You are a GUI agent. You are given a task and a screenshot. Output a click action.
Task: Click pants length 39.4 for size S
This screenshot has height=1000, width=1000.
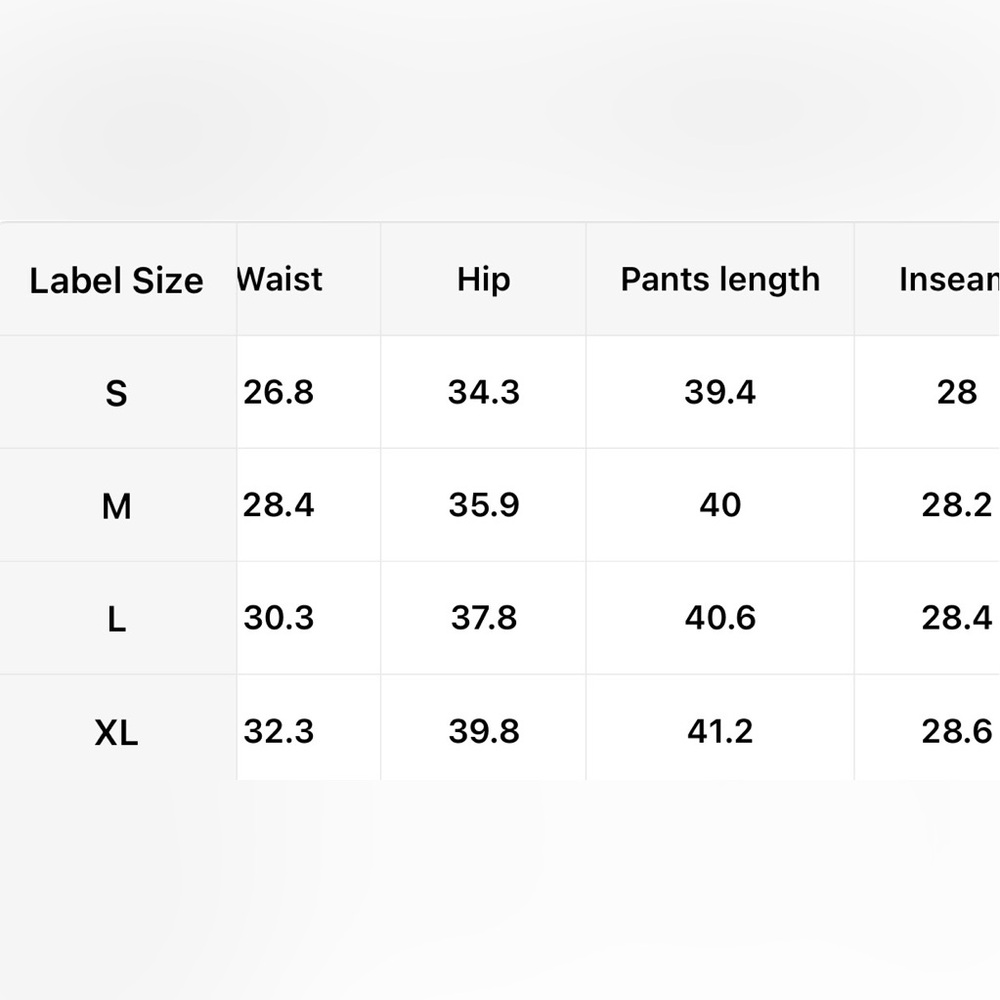(x=720, y=392)
